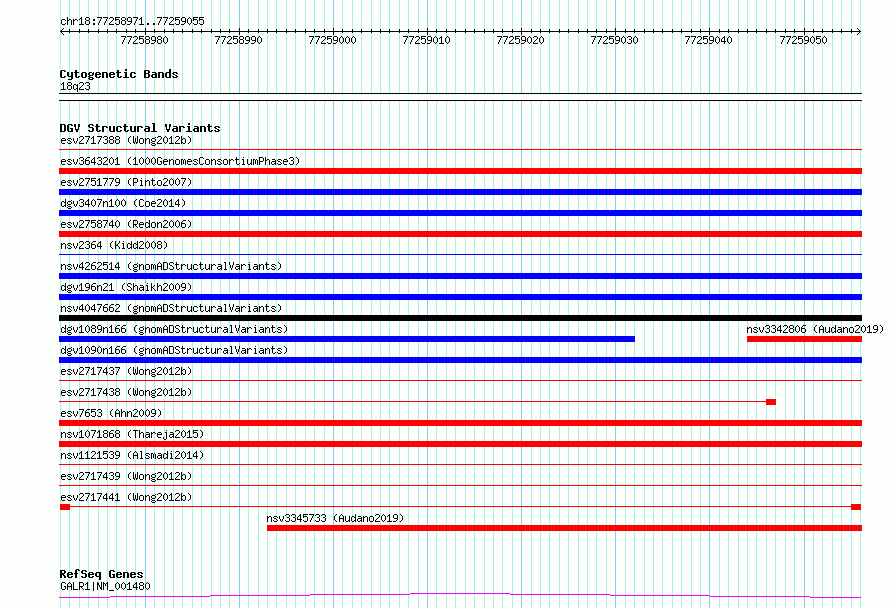Select the short red nsv3342806 bar
The height and width of the screenshot is (608, 890).
point(804,339)
